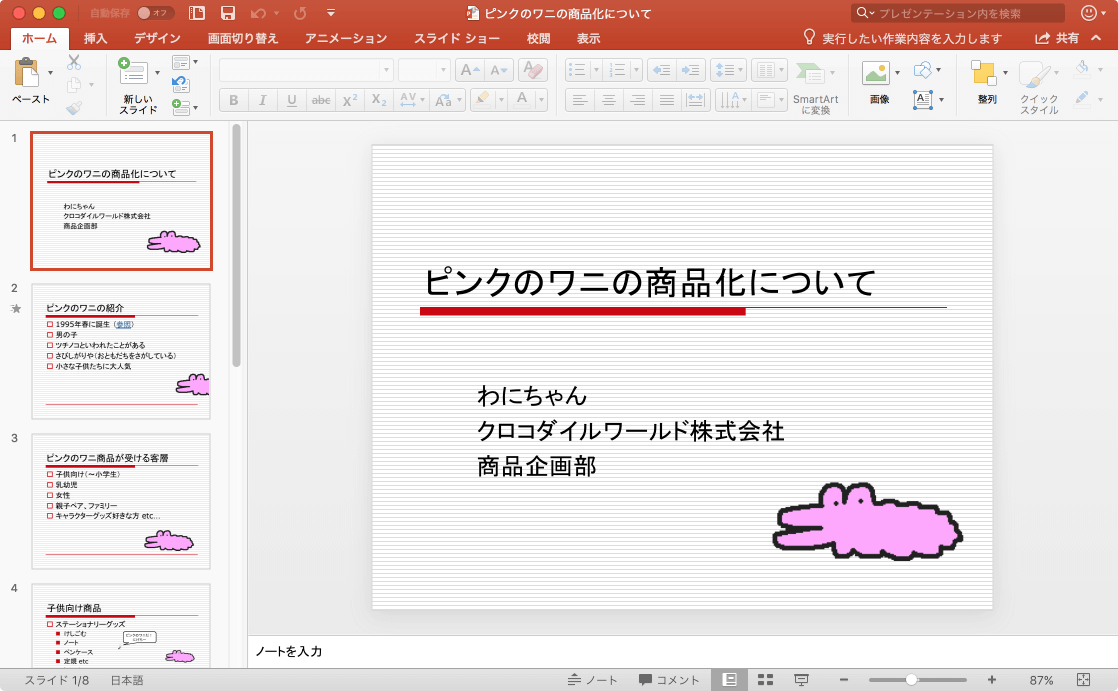Open the Paste options dropdown arrow
Screen dimensions: 1118x691
[x=50, y=73]
